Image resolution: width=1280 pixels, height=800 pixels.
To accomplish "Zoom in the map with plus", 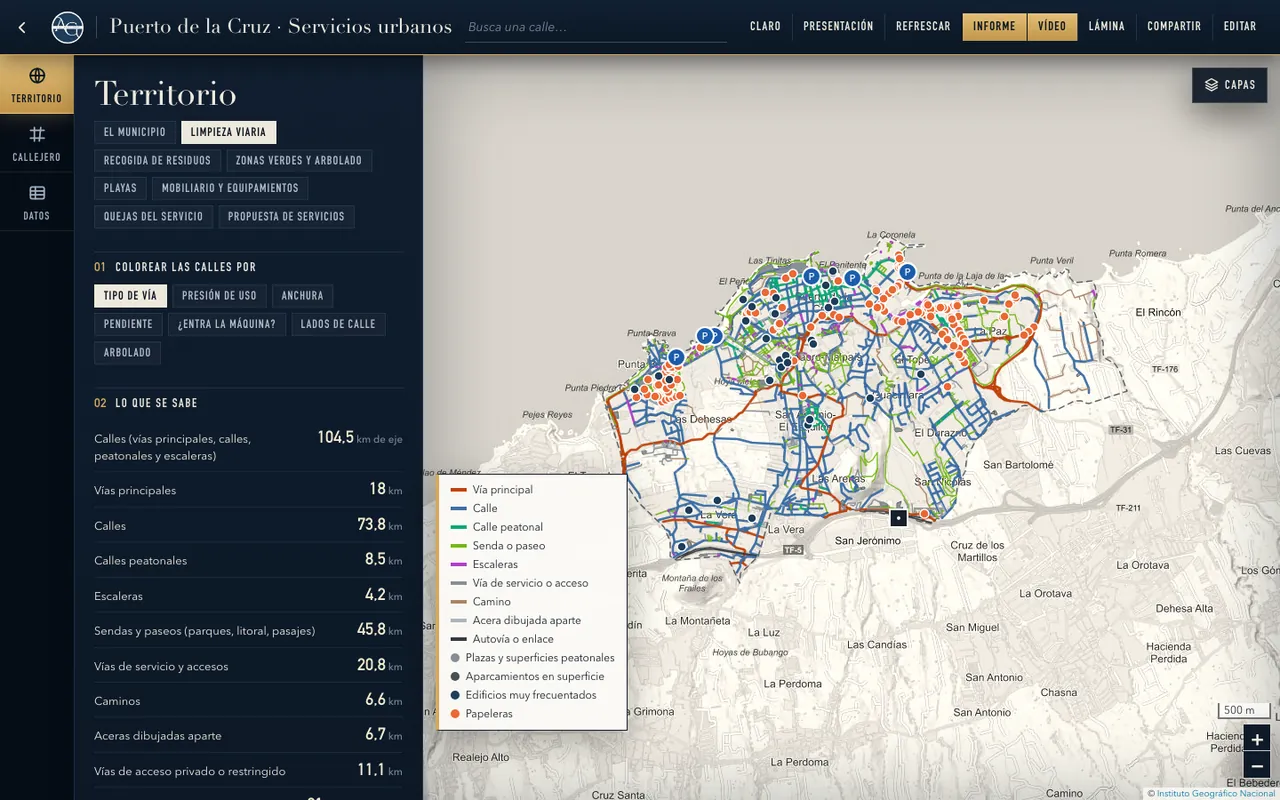I will point(1257,740).
